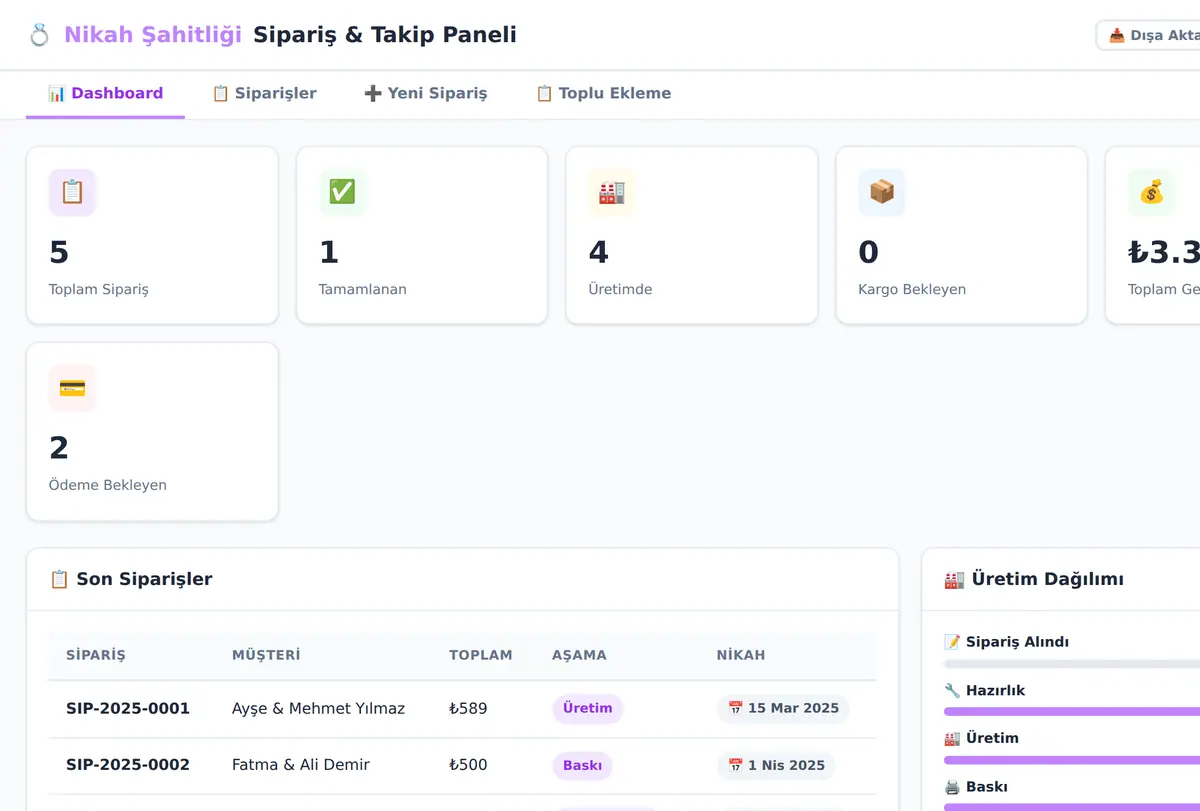Click the Üretim stage badge for Ayşe & Mehmet
The image size is (1200, 811).
point(588,709)
